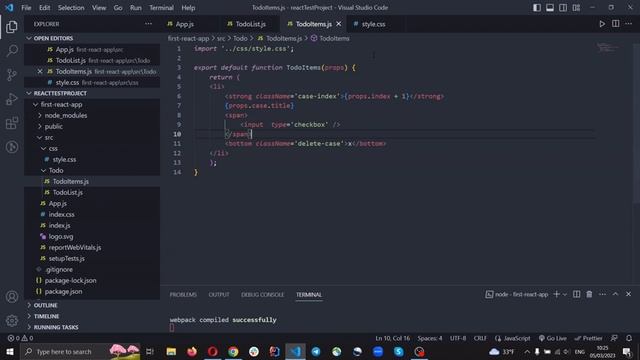This screenshot has height=360, width=640.
Task: Open Customize Layout icon
Action: pos(576,8)
